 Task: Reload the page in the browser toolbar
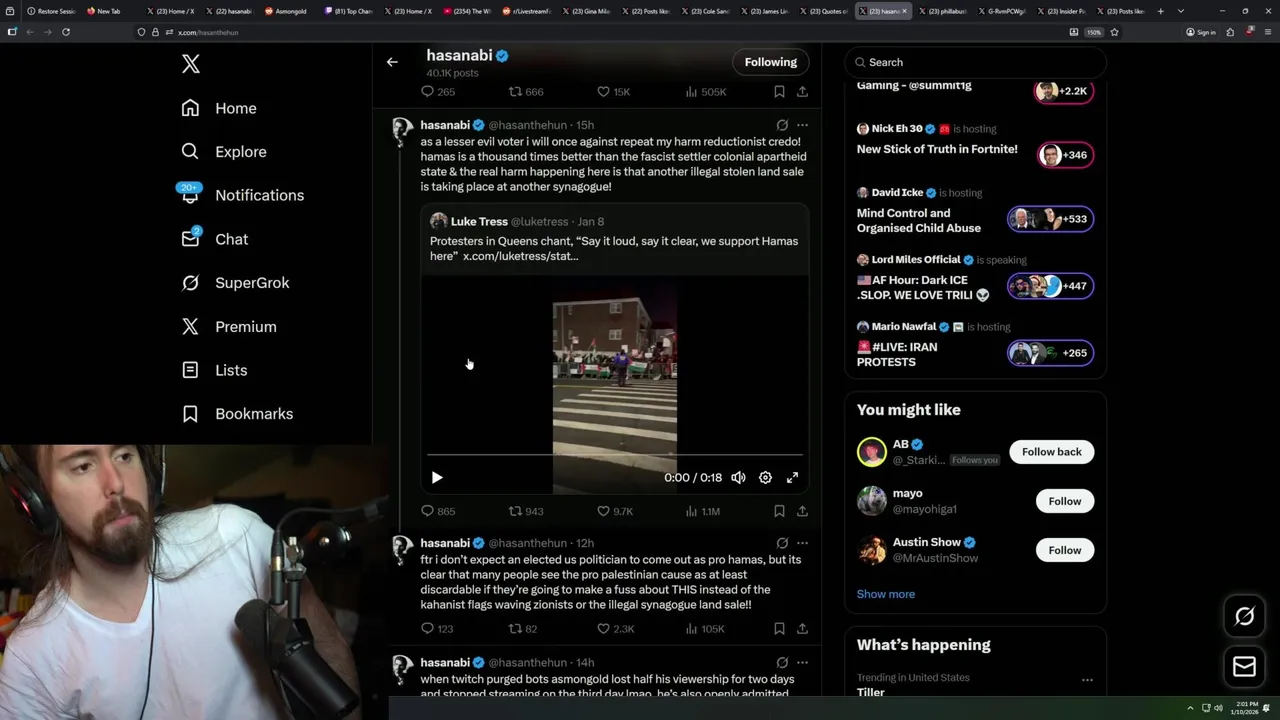pyautogui.click(x=66, y=32)
